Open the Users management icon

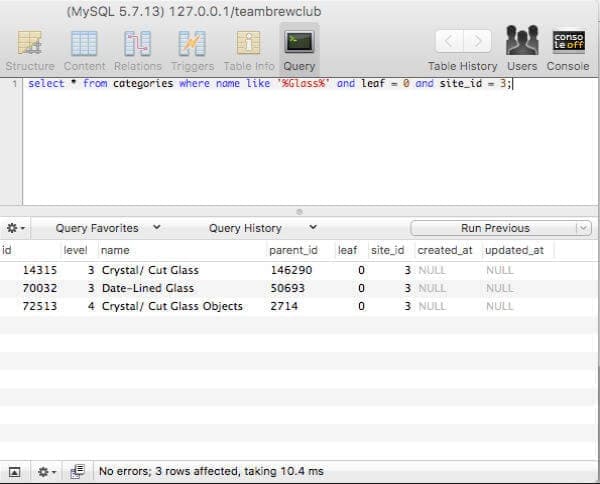coord(522,40)
